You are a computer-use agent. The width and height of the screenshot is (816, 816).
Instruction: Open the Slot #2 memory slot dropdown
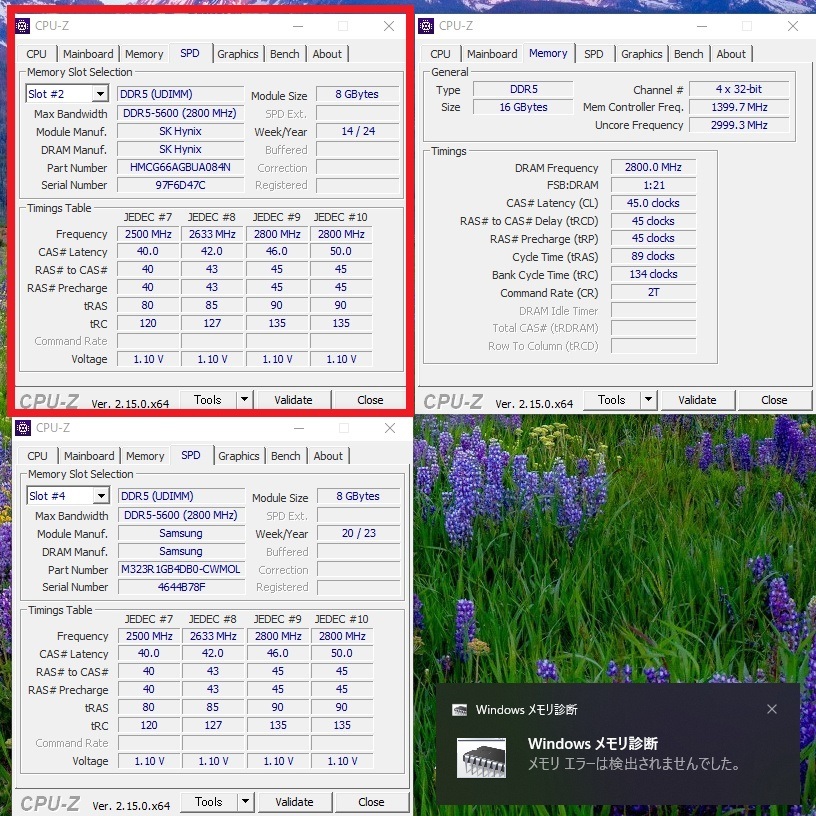coord(100,94)
